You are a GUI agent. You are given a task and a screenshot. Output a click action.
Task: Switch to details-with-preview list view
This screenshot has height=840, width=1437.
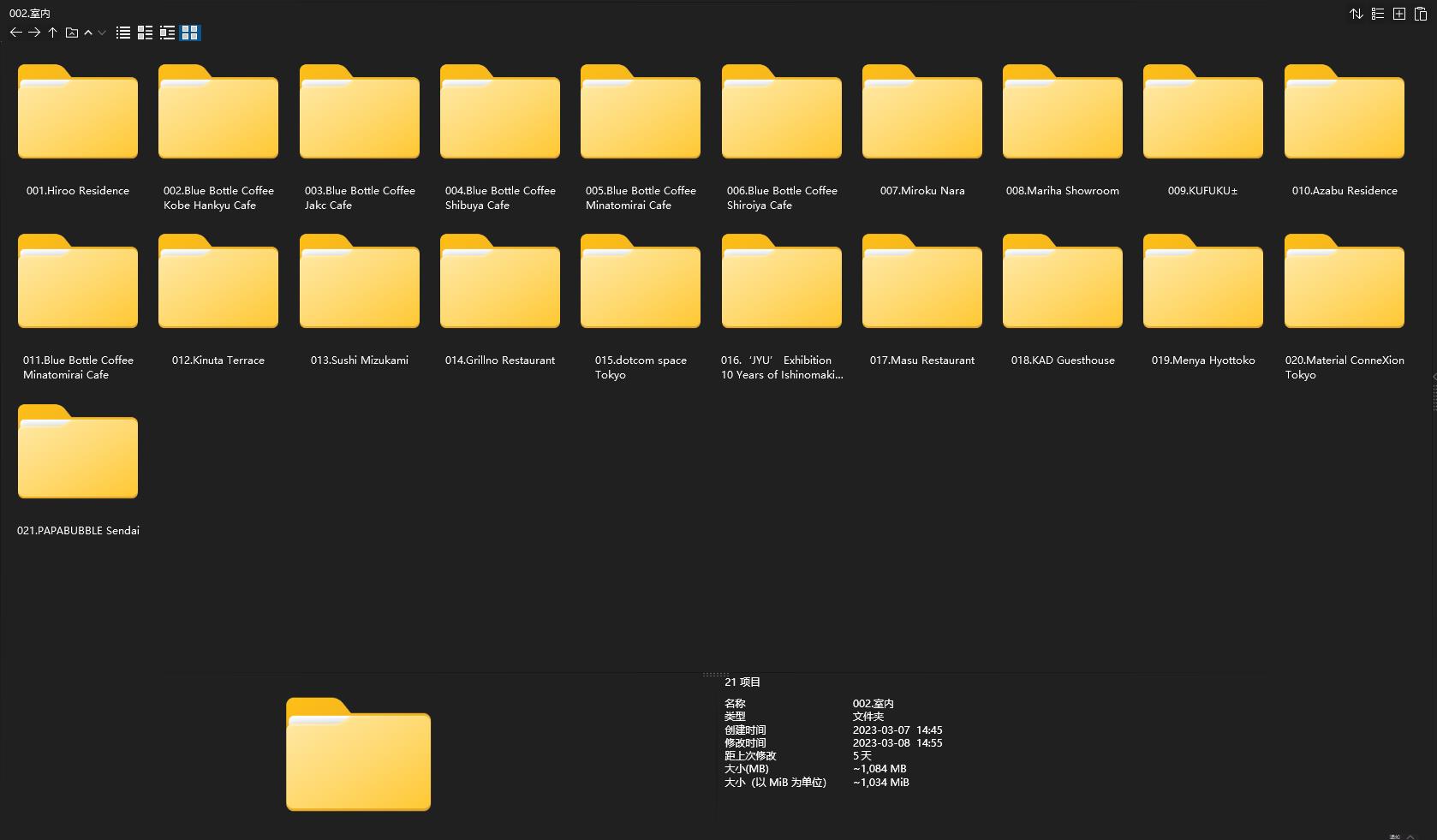(x=167, y=33)
